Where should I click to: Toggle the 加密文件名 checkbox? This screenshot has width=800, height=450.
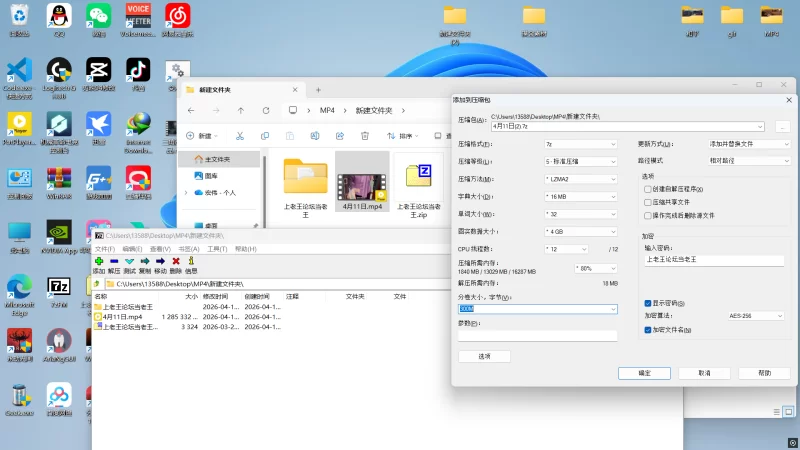[649, 329]
